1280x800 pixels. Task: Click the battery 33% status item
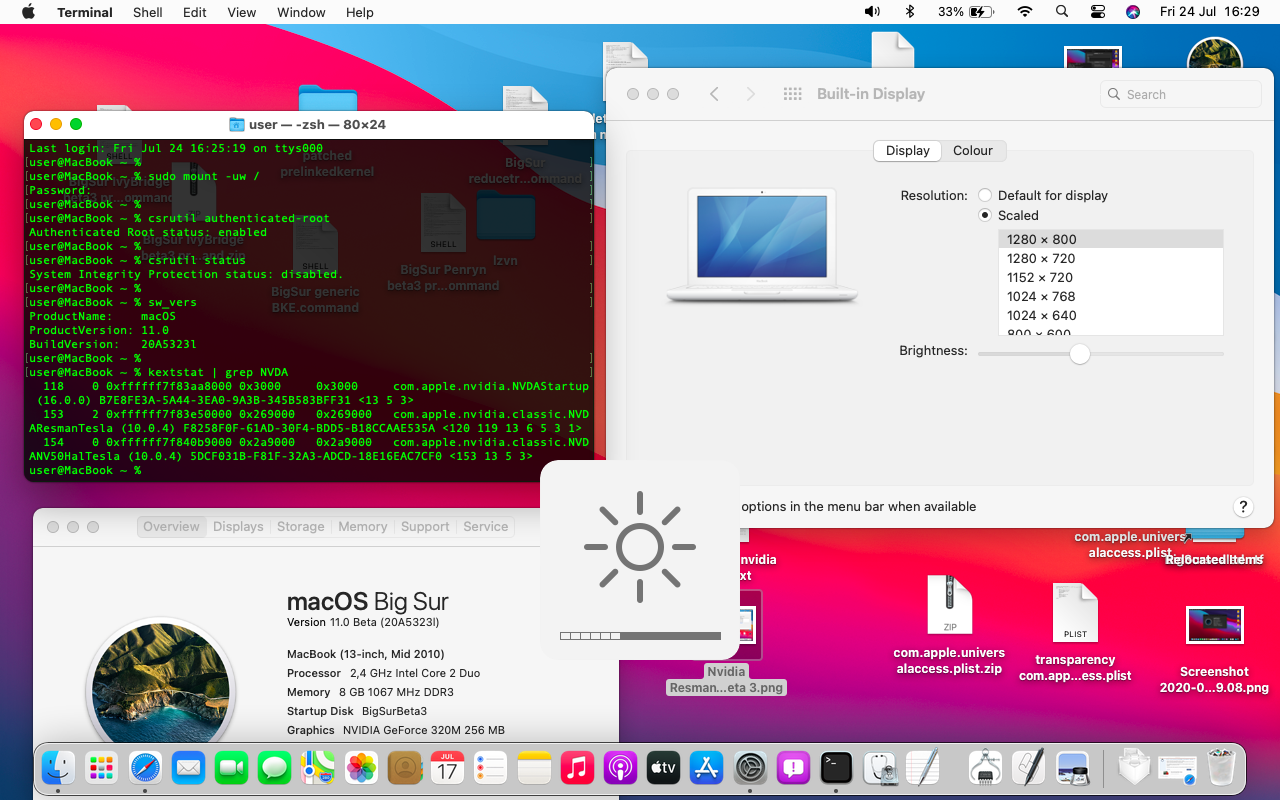[966, 12]
